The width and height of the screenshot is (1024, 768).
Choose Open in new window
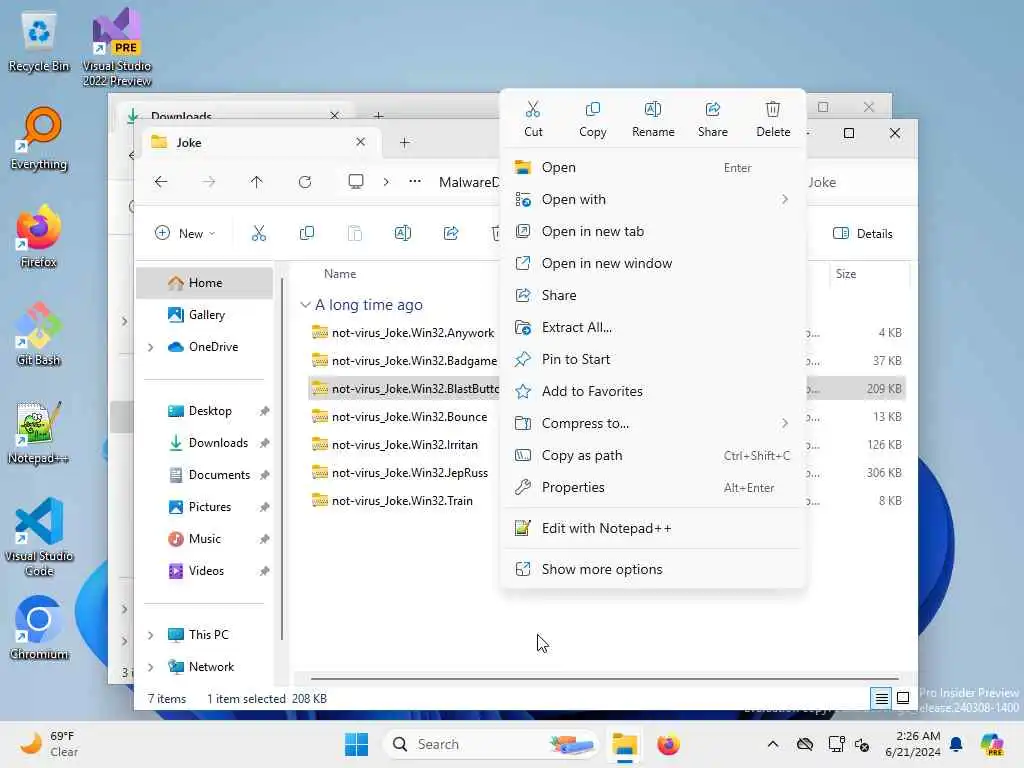pyautogui.click(x=653, y=263)
